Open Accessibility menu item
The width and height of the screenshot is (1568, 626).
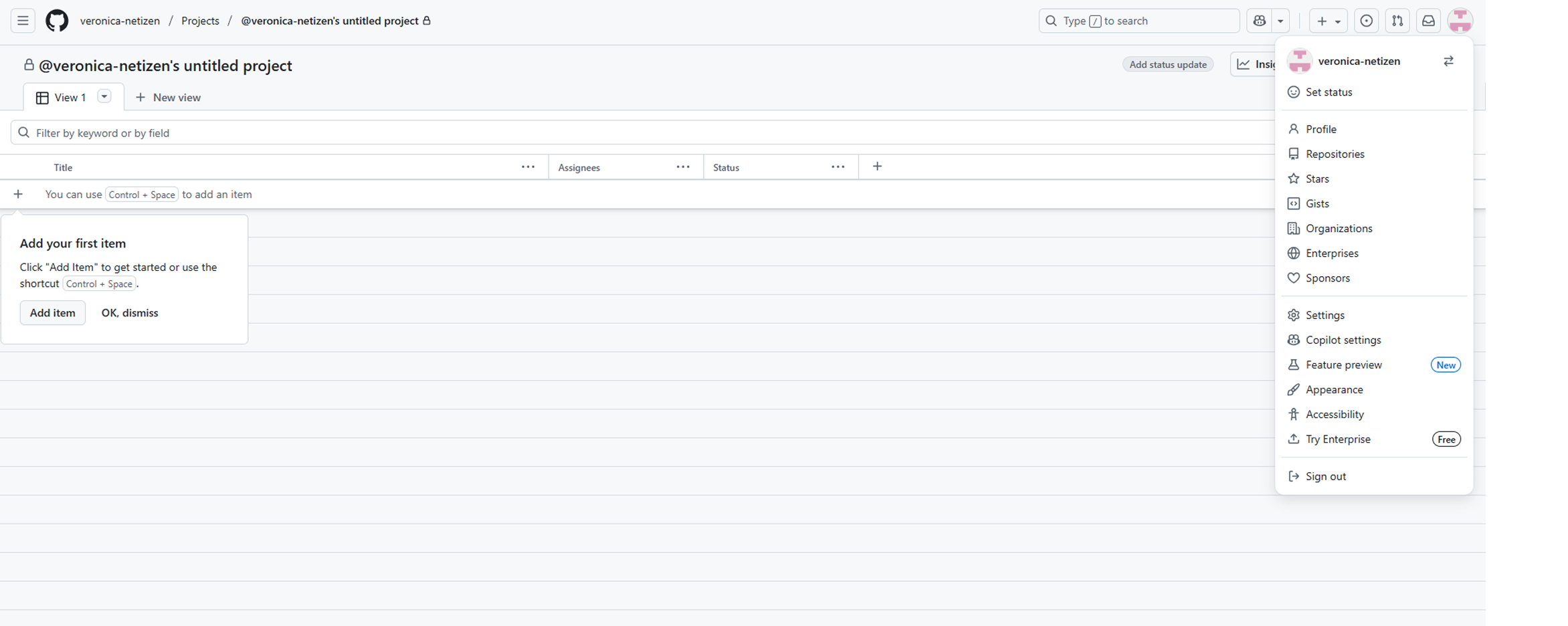[x=1374, y=414]
